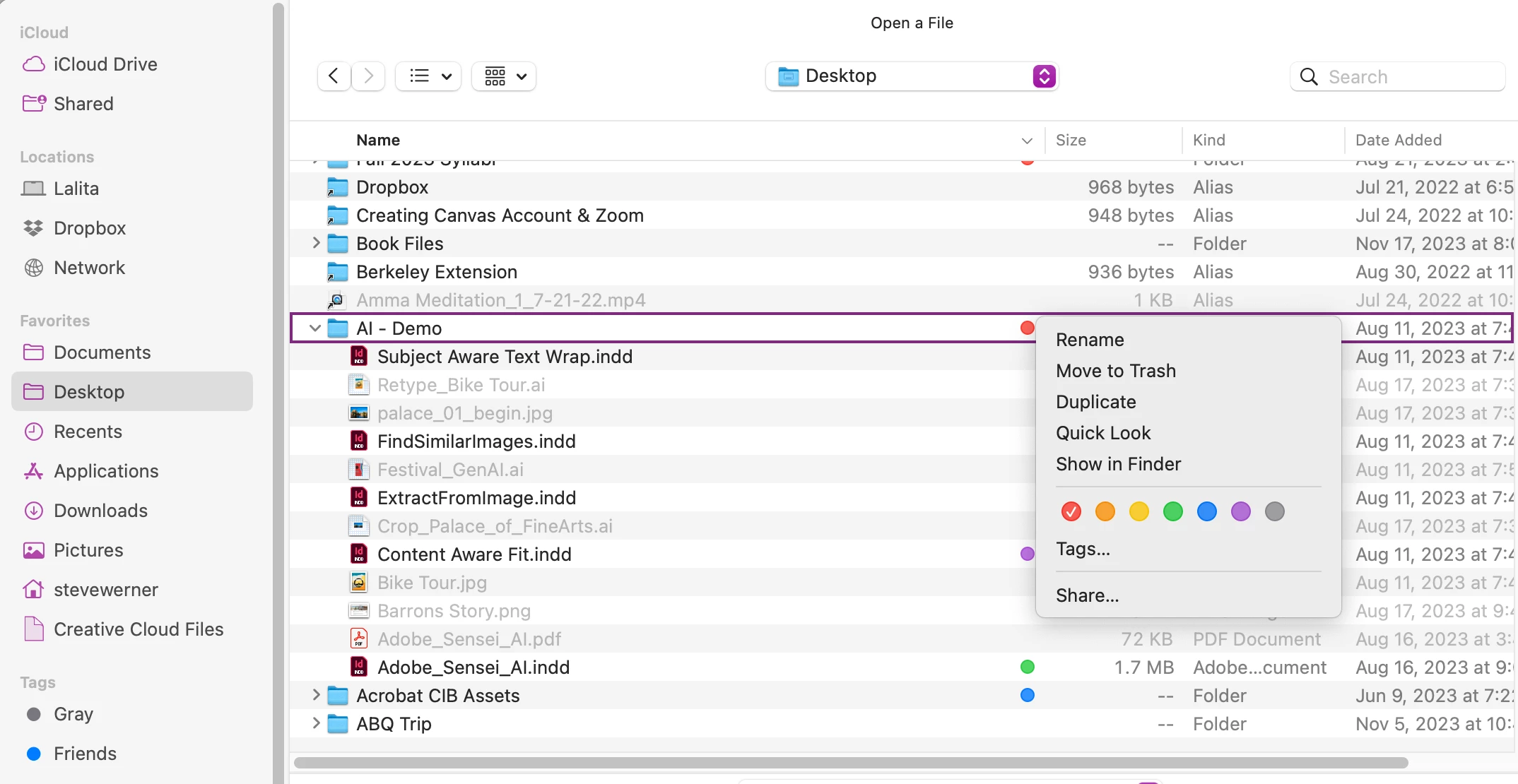Viewport: 1518px width, 784px height.
Task: Apply the purple tag color
Action: (1240, 511)
